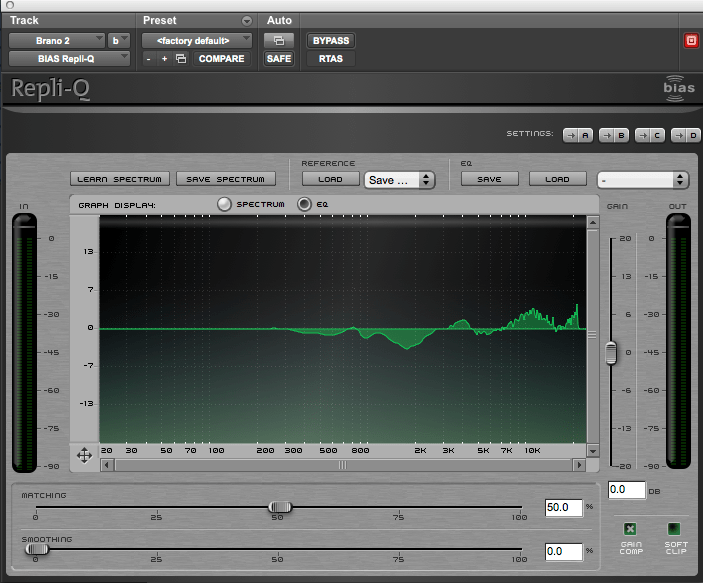Screen dimensions: 703x583
Task: Open the factory default preset dropdown
Action: [197, 41]
